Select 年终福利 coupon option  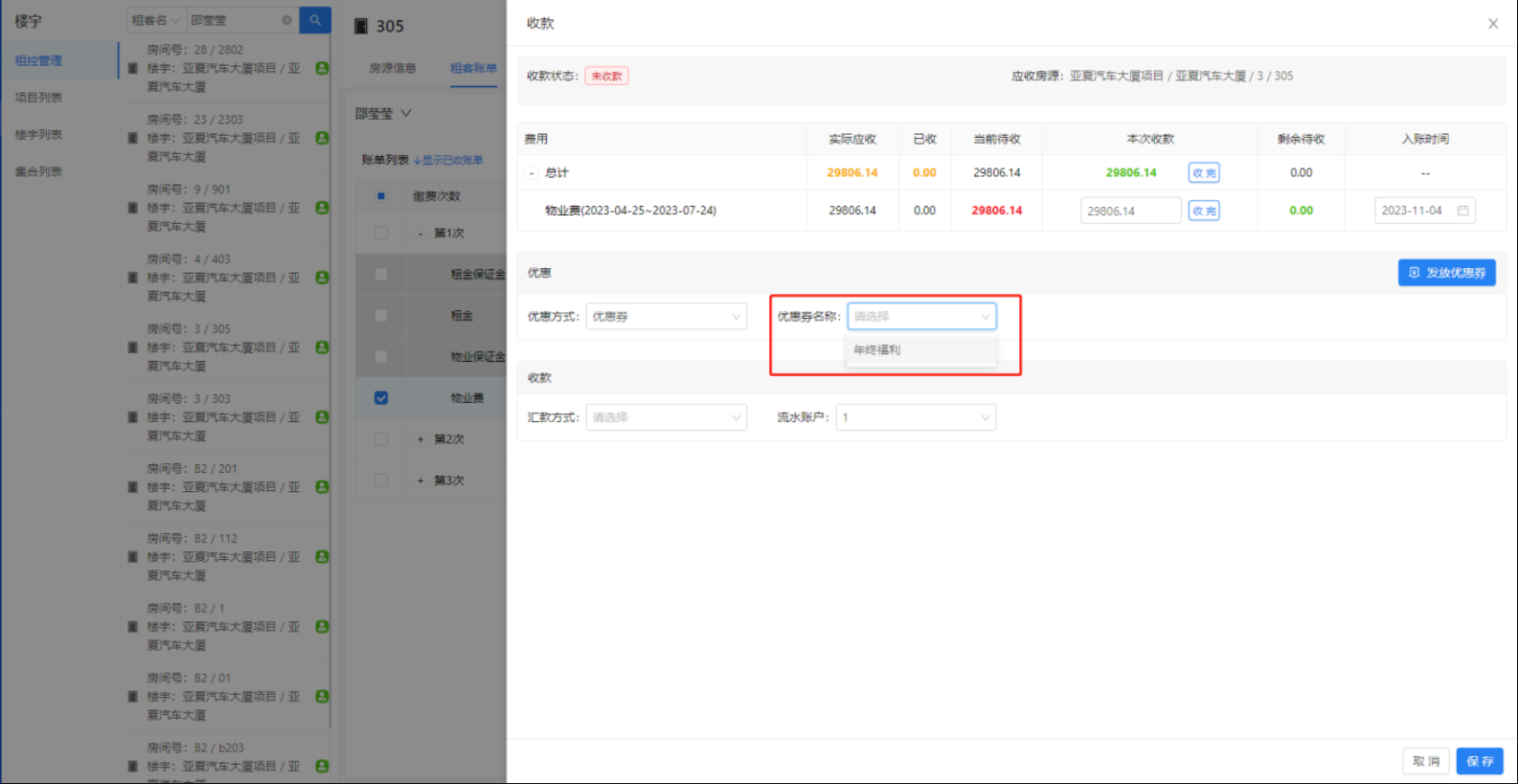[877, 350]
